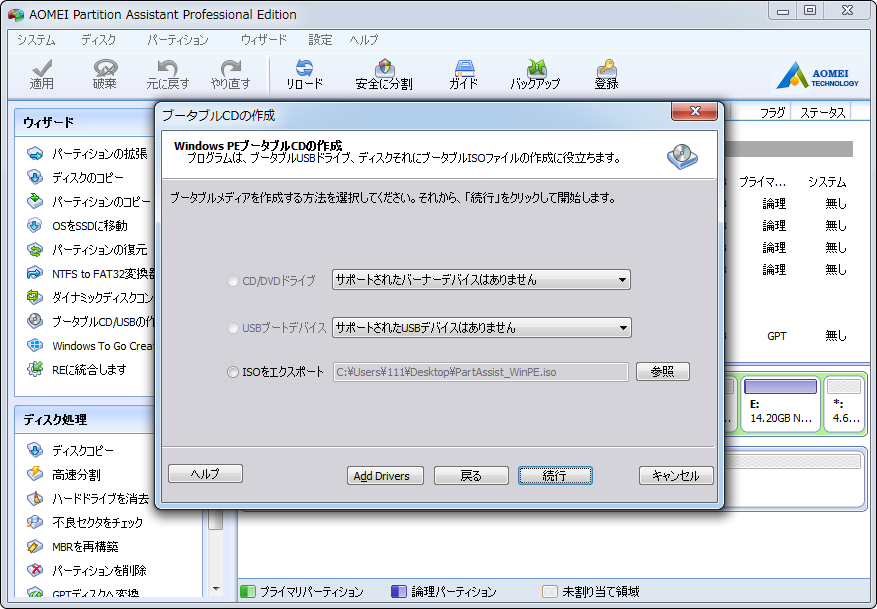Image resolution: width=877 pixels, height=609 pixels.
Task: Click the ディスクコピー disk operation icon
Action: click(35, 450)
